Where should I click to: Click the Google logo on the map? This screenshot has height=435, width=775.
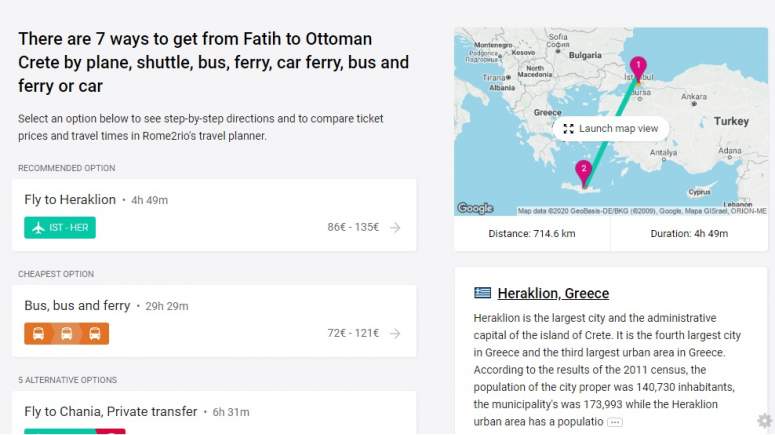(x=475, y=208)
